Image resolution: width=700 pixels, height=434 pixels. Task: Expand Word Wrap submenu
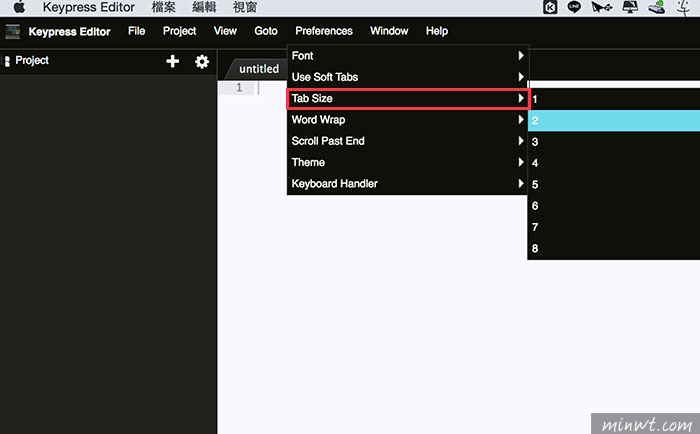coord(408,120)
